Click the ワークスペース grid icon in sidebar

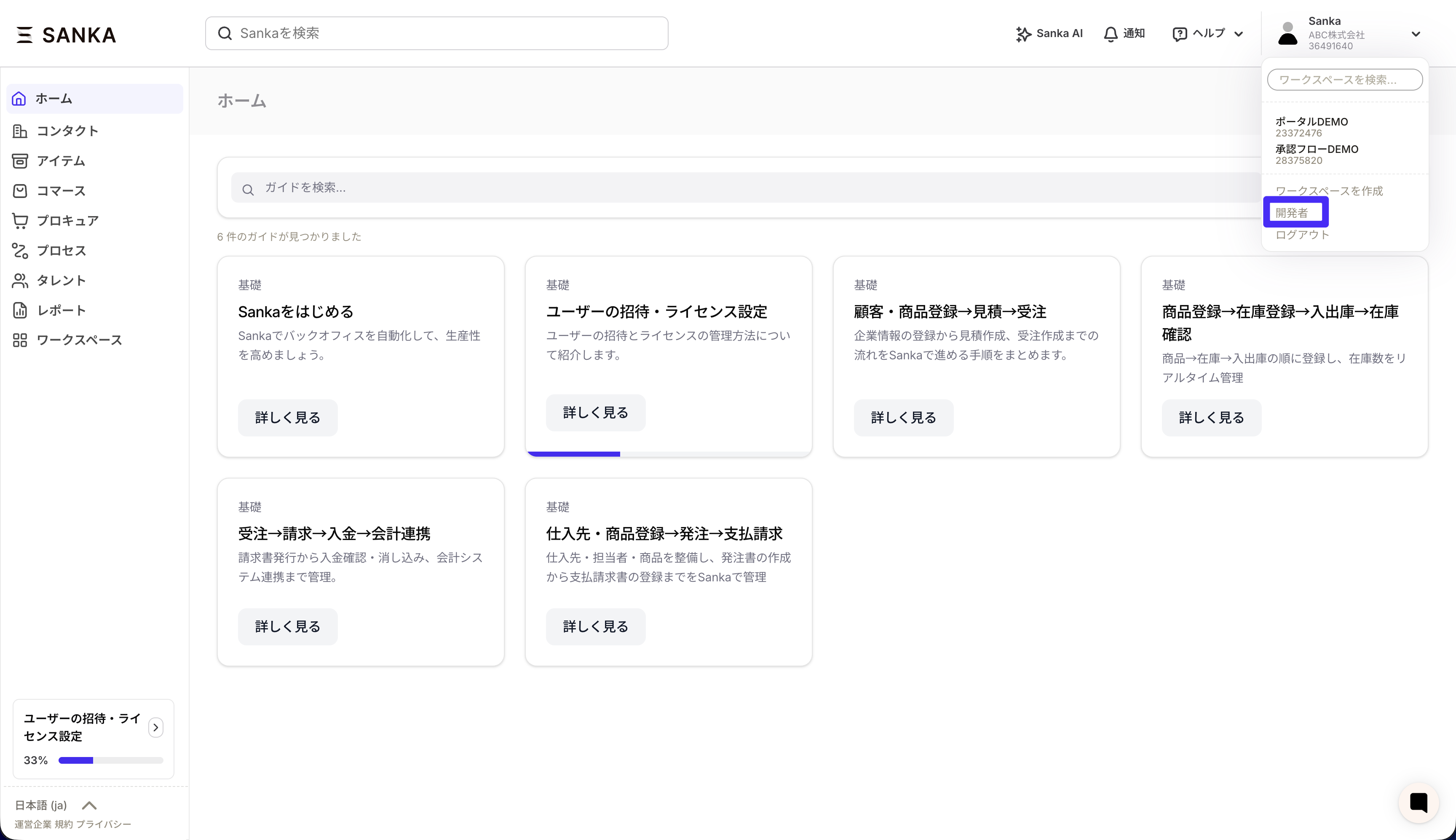[20, 340]
